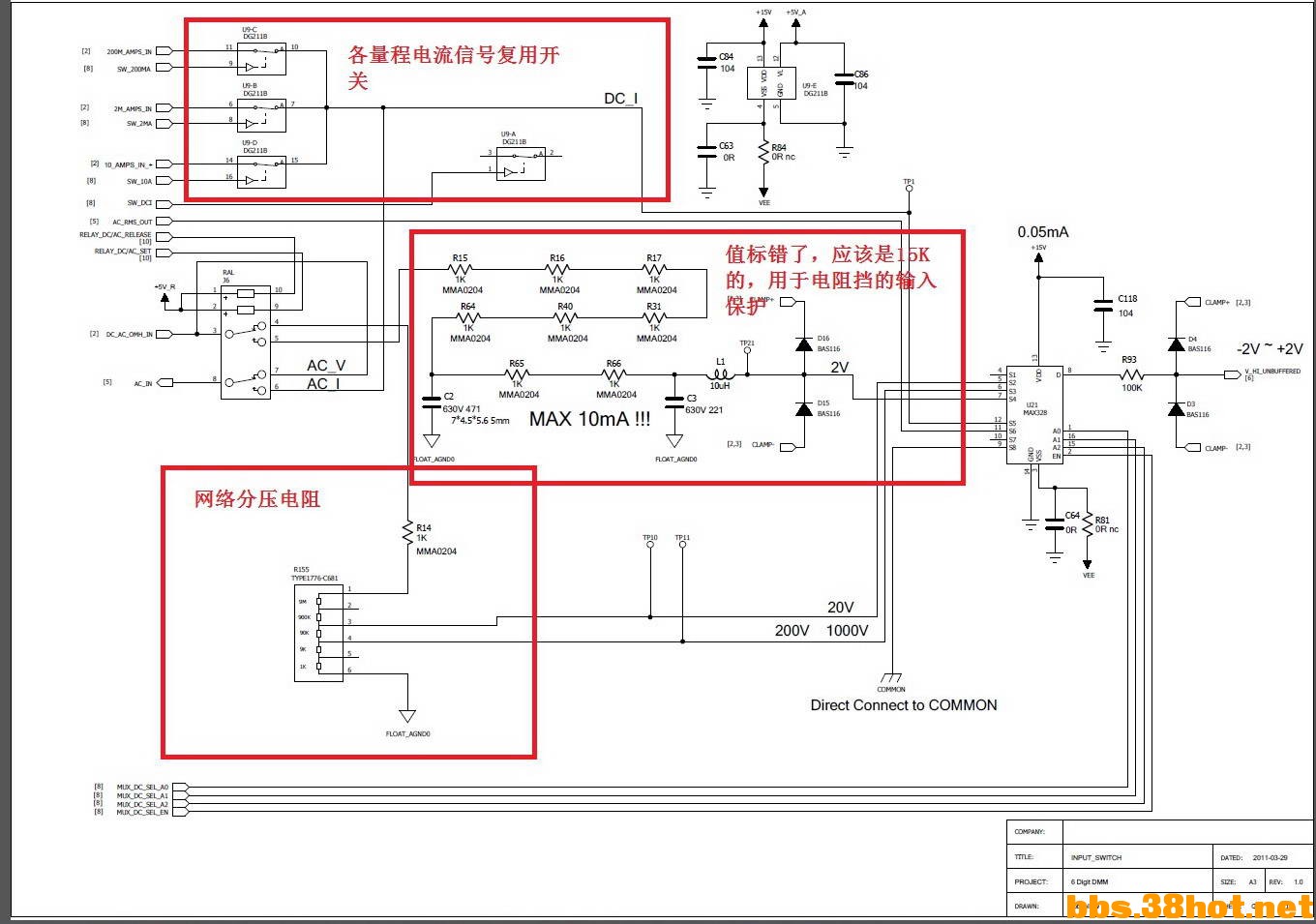The width and height of the screenshot is (1316, 924).
Task: Click the C3 capacitor symbol
Action: click(674, 402)
